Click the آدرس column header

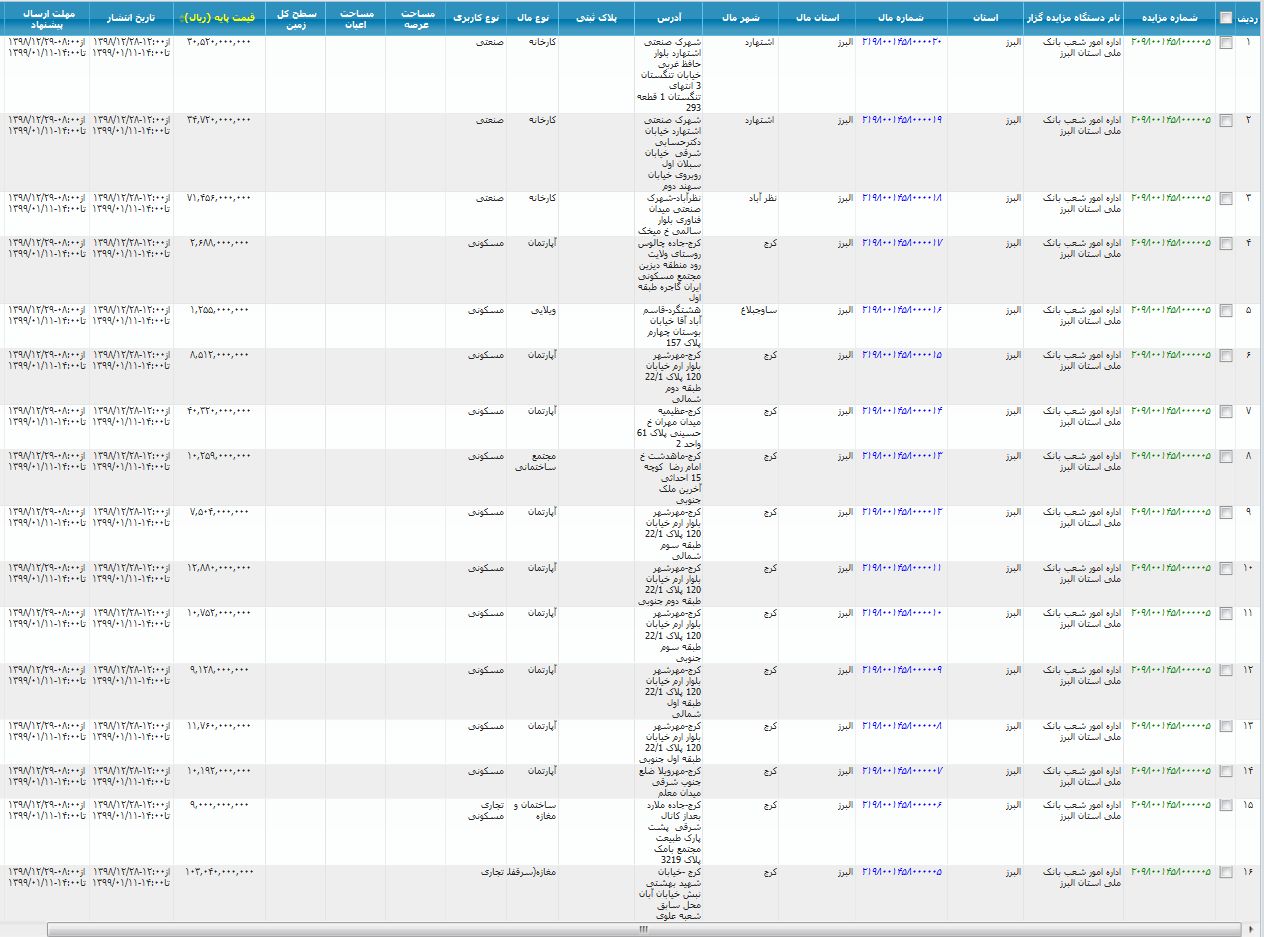click(x=669, y=18)
